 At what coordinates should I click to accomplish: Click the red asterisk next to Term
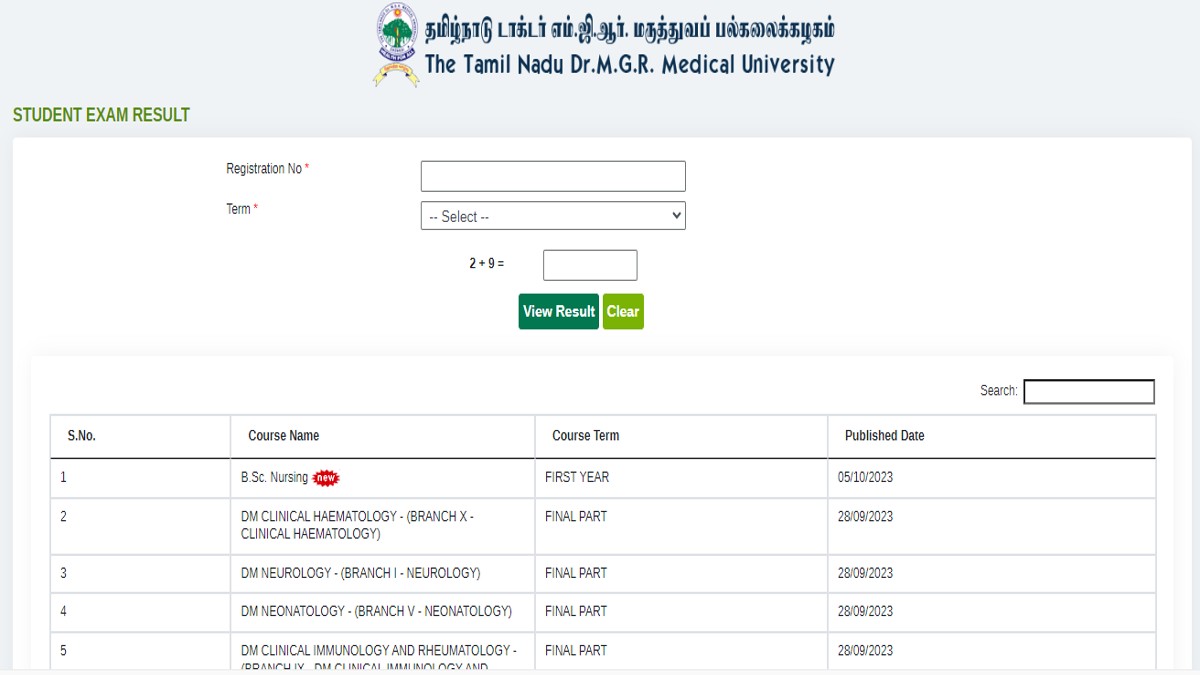pos(252,204)
